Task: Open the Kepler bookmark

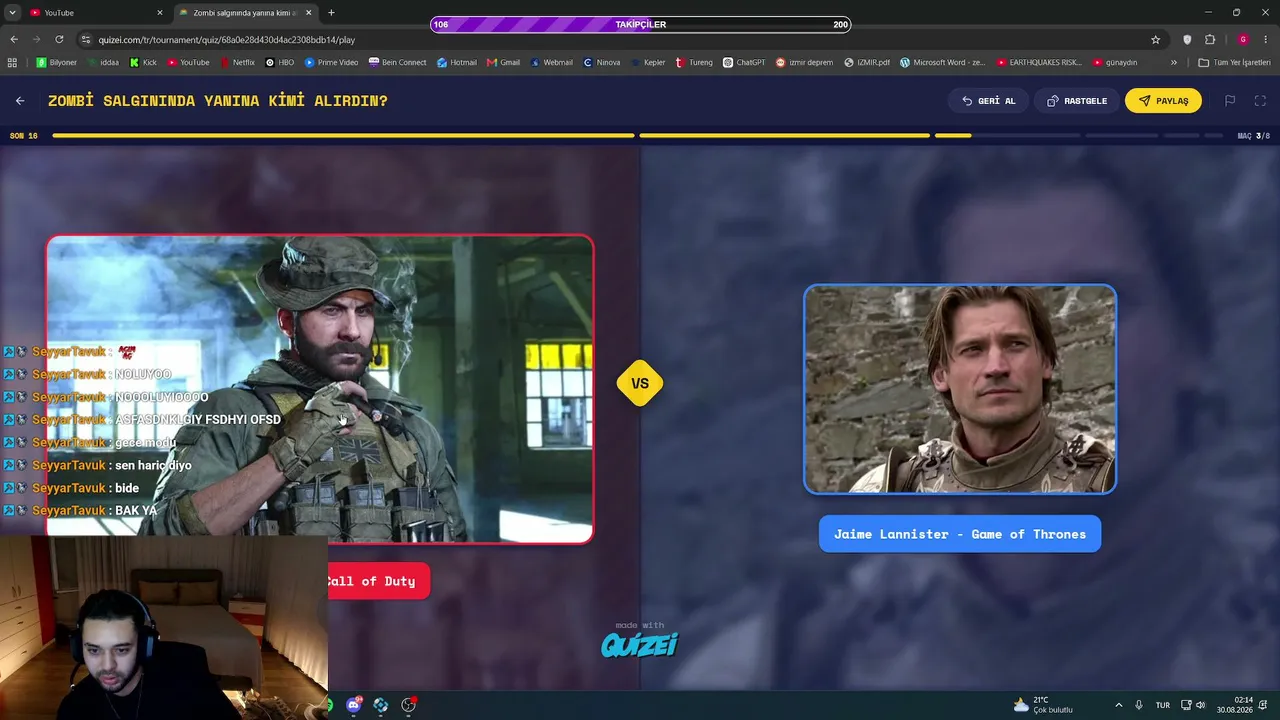Action: pyautogui.click(x=648, y=62)
